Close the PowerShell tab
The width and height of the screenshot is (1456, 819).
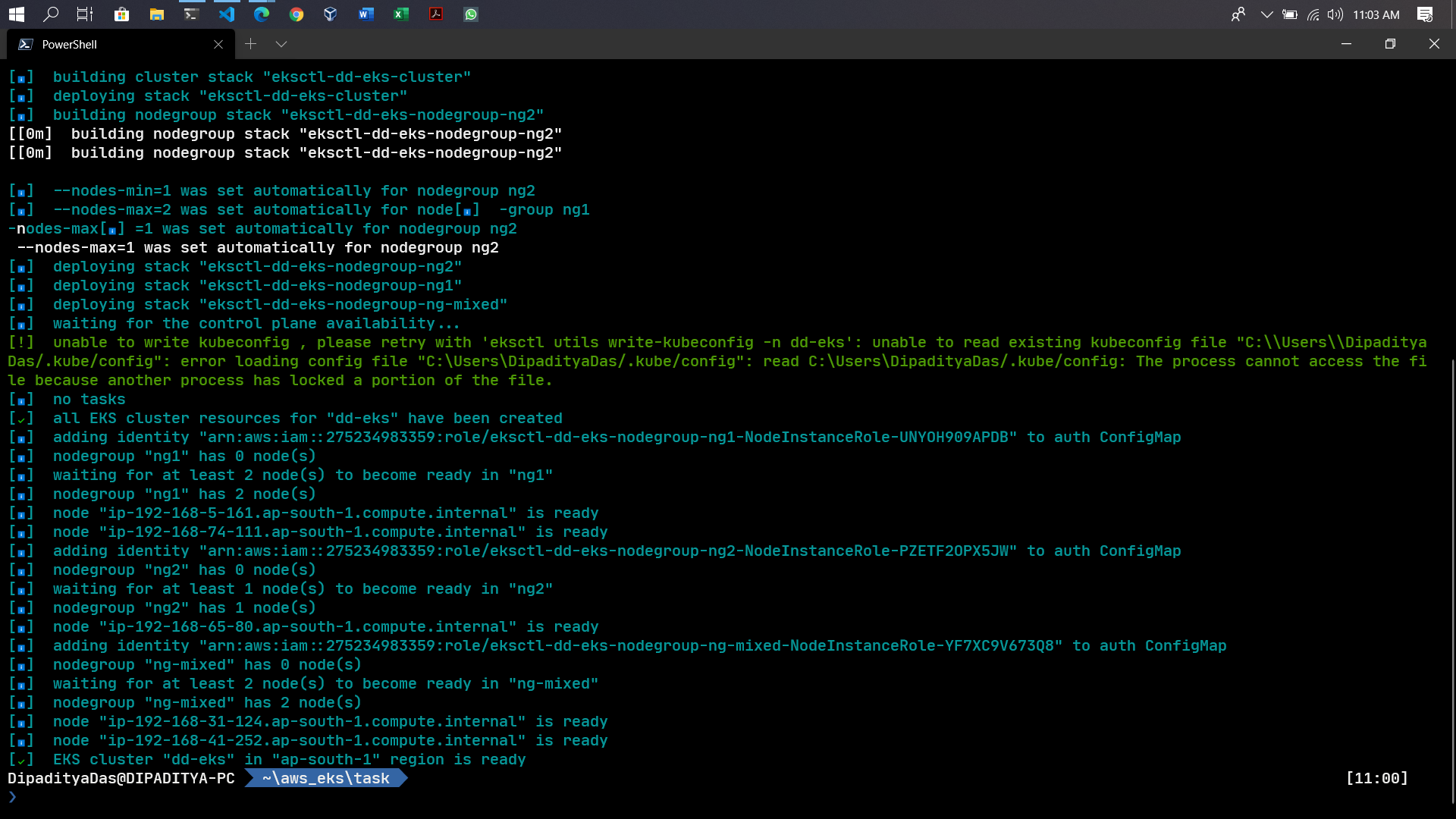[218, 44]
